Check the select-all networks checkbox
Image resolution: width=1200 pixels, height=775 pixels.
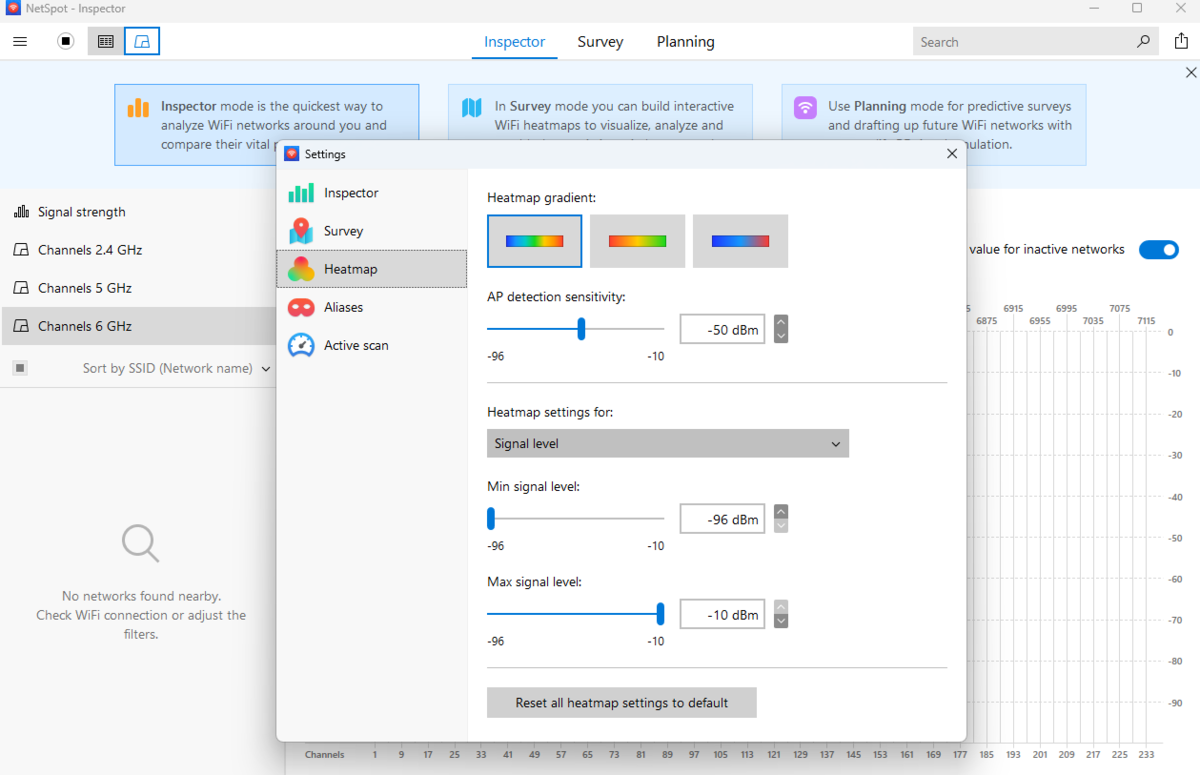[x=20, y=368]
